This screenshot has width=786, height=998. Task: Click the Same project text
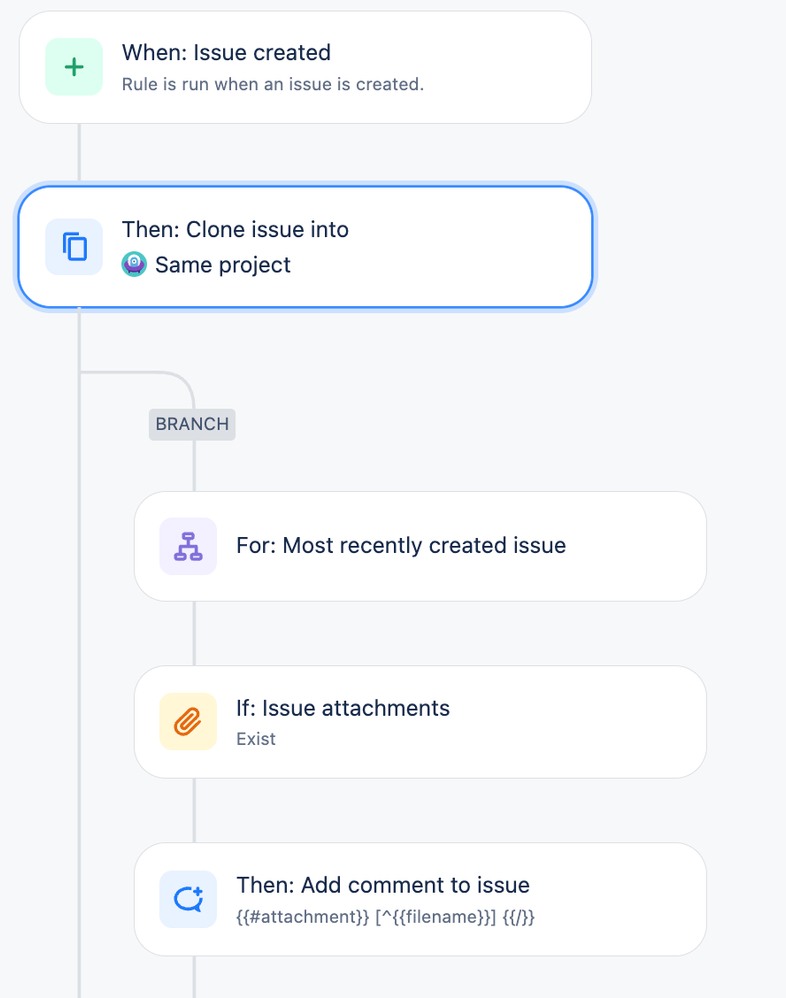[x=223, y=265]
